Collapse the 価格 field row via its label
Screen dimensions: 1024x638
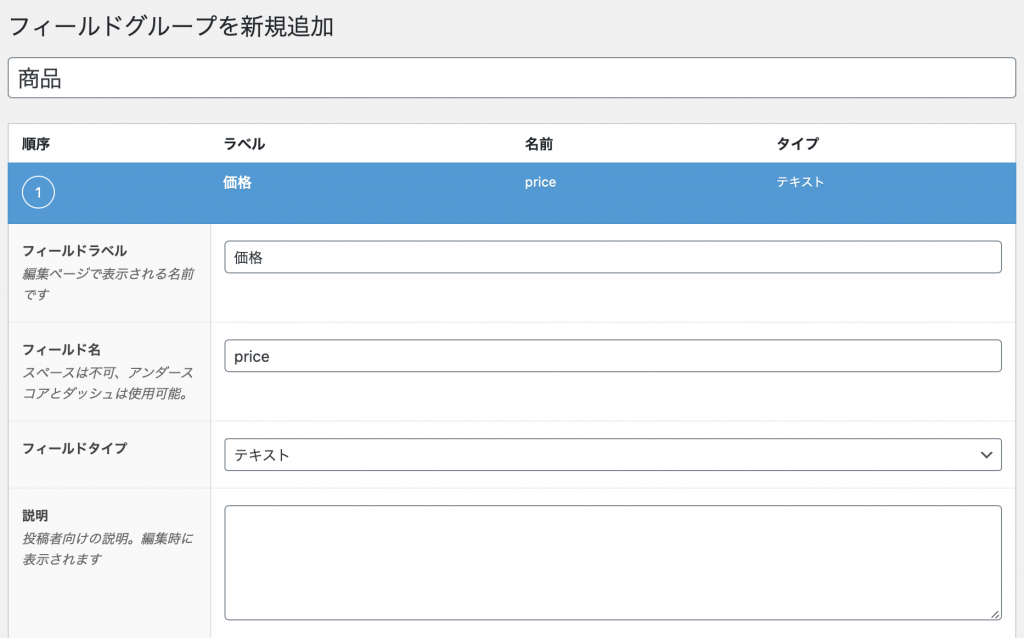point(237,182)
